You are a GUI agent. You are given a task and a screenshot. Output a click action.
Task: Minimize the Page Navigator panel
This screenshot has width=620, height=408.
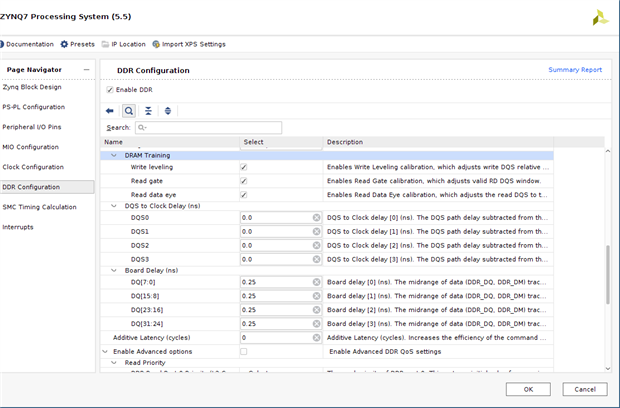[87, 69]
